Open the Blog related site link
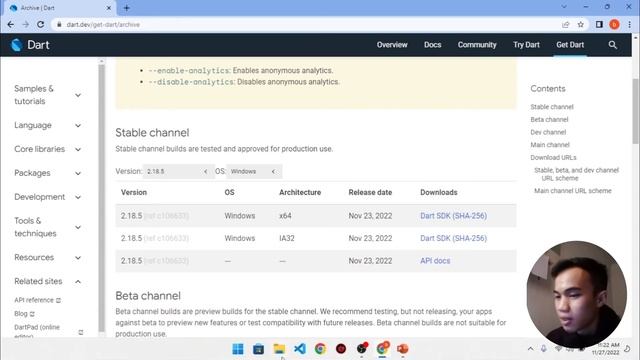Viewport: 640px width, 360px height. (21, 314)
